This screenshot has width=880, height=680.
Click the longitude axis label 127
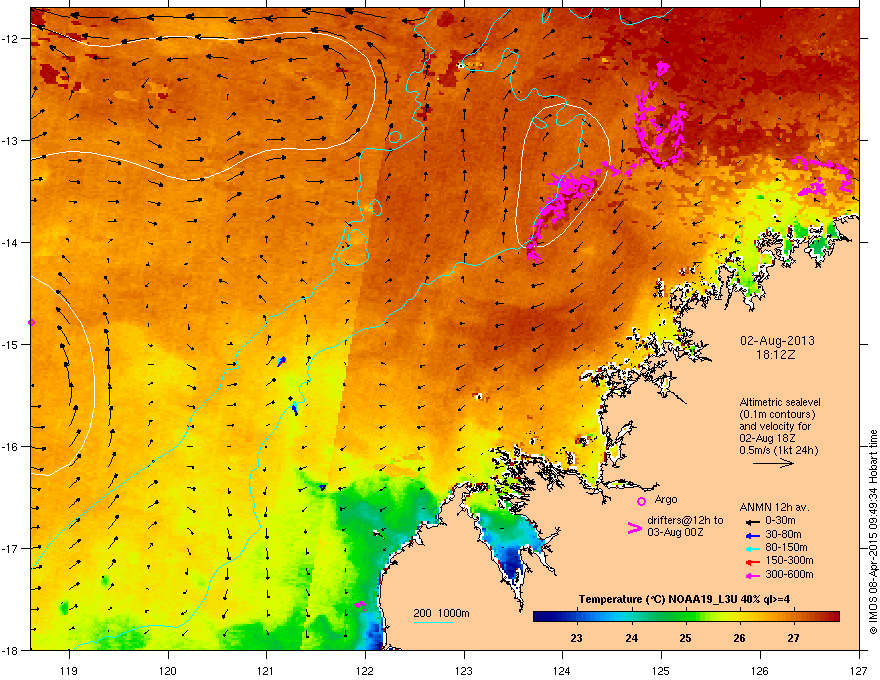tap(859, 670)
